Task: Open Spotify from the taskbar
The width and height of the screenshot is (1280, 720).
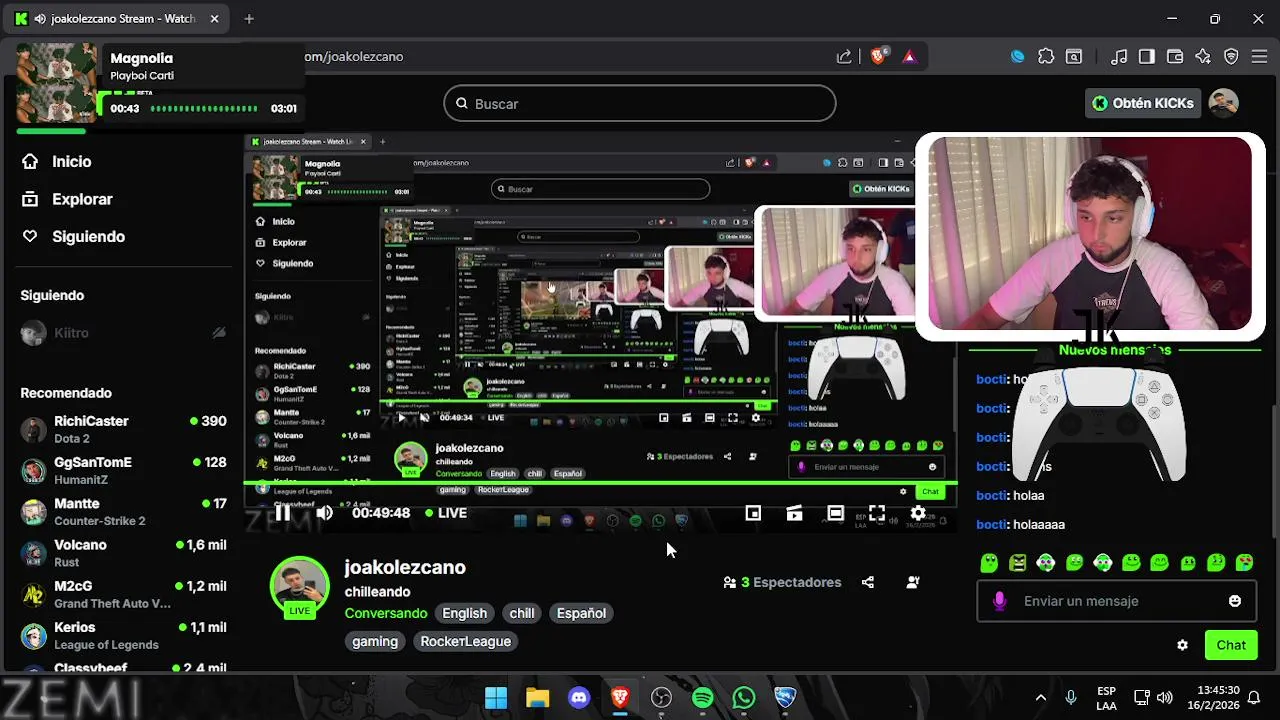Action: 703,698
